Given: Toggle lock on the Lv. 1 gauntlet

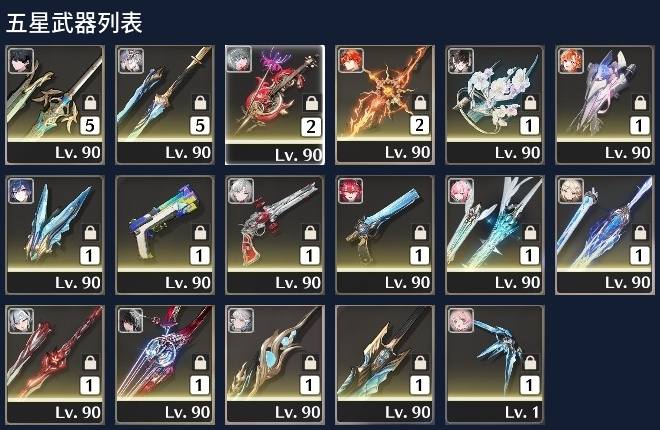Looking at the screenshot, I should coord(530,362).
